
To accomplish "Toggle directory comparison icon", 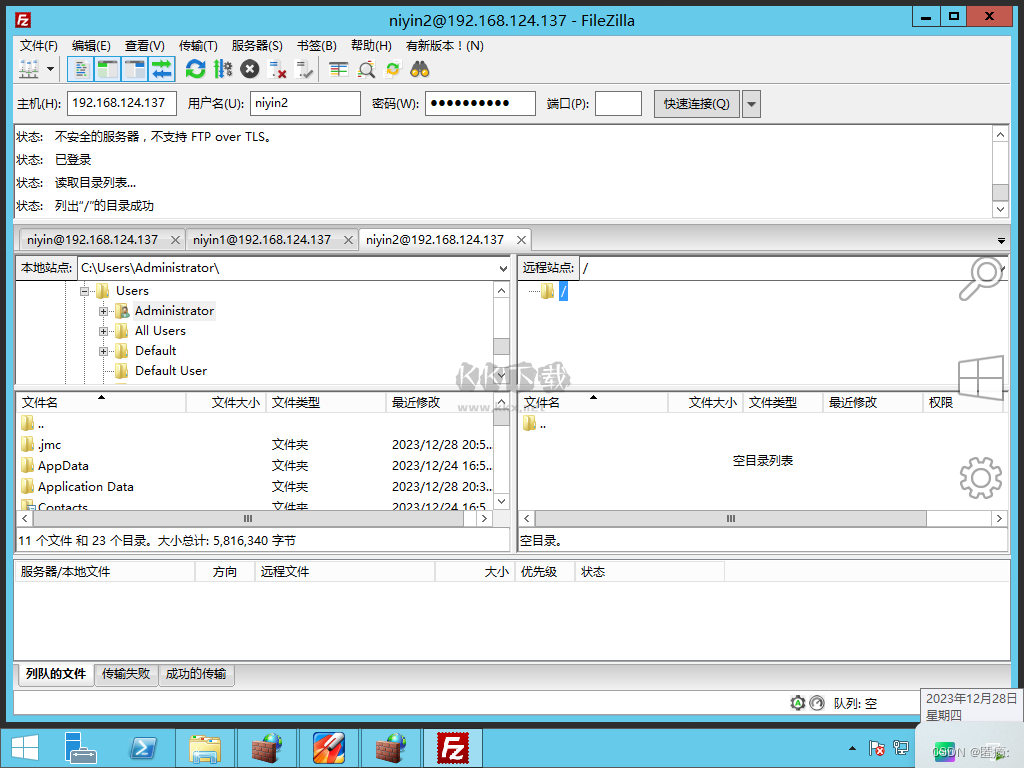I will click(366, 69).
